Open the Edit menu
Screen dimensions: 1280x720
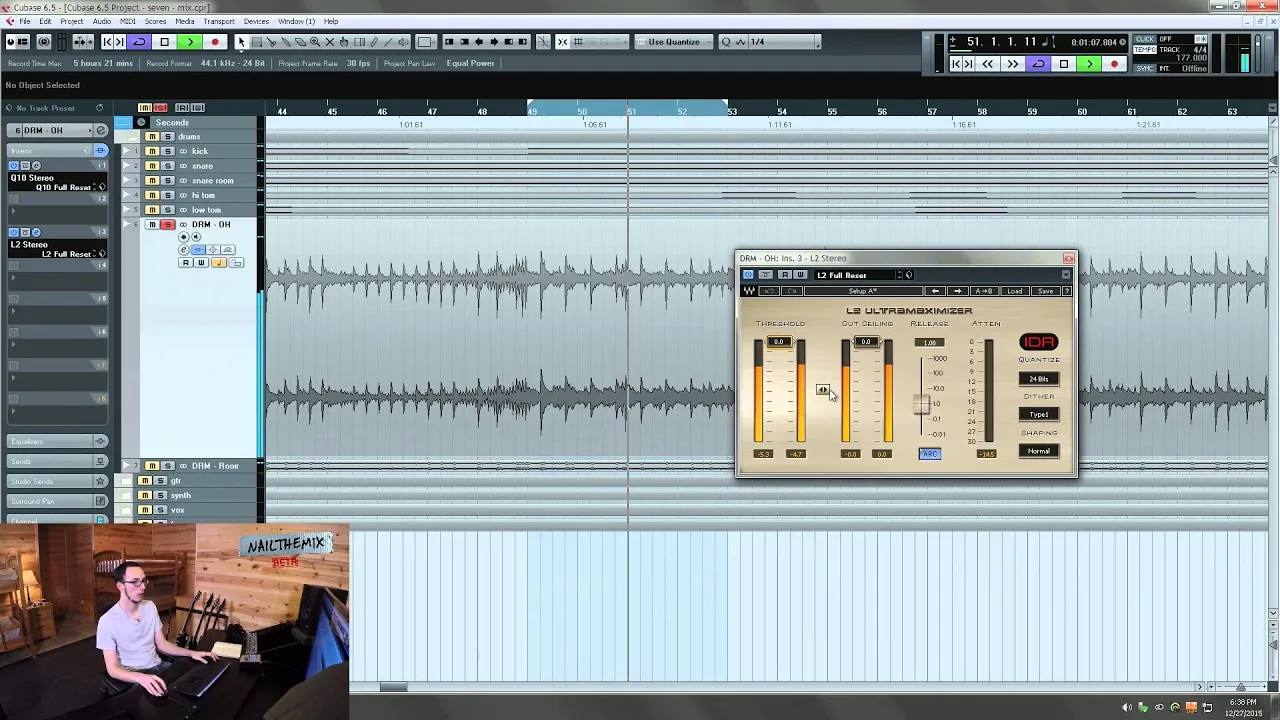[45, 21]
